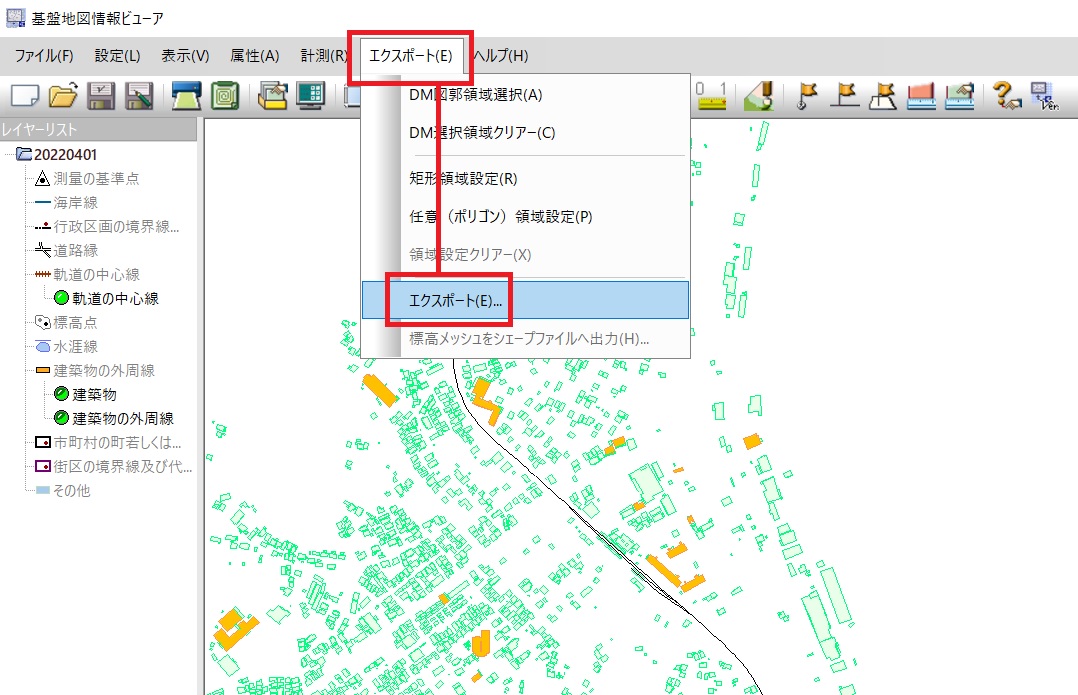Select the 測量の基準点 layer
This screenshot has height=695, width=1078.
pyautogui.click(x=96, y=179)
